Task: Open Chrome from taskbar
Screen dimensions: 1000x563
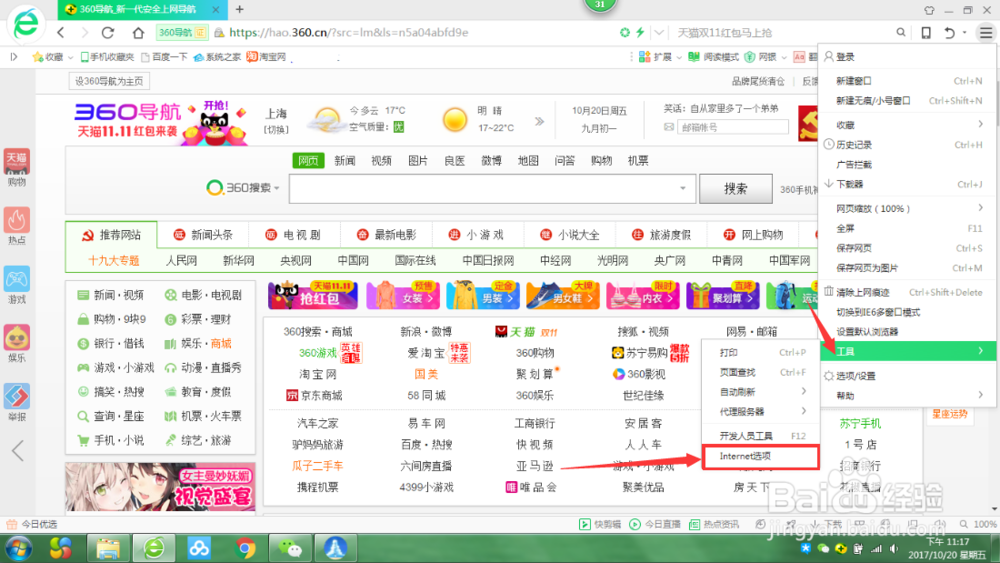Action: tap(245, 548)
